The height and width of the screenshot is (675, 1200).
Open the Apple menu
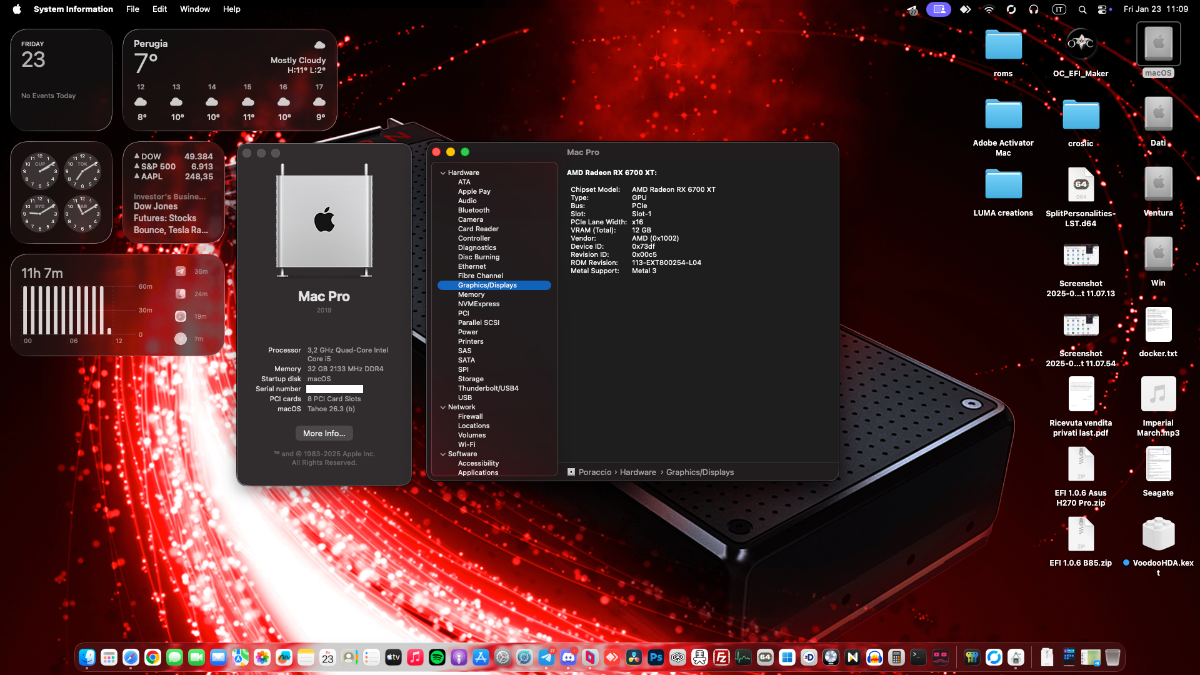pos(16,9)
